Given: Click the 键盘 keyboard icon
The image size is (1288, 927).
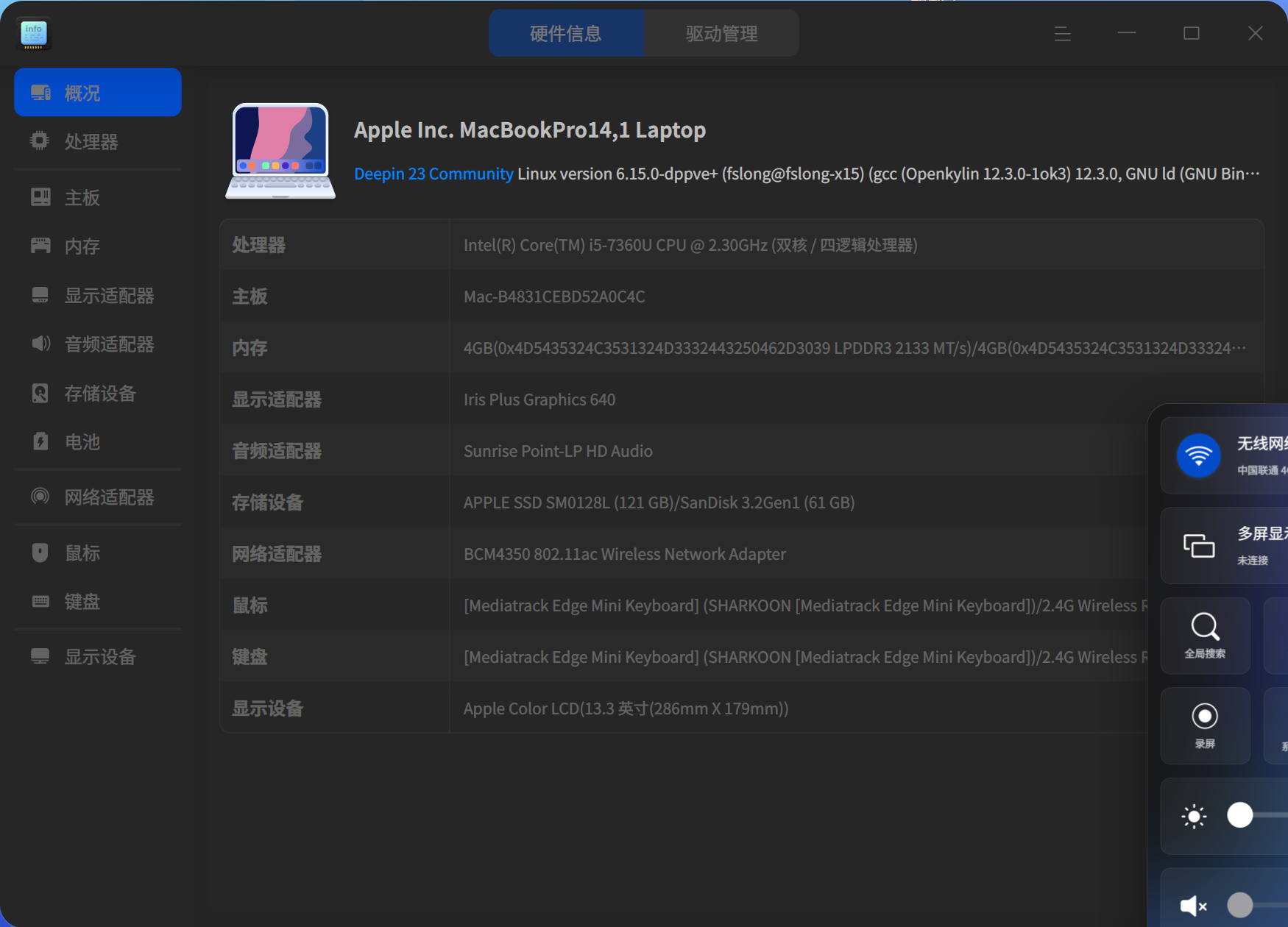Looking at the screenshot, I should pyautogui.click(x=40, y=601).
